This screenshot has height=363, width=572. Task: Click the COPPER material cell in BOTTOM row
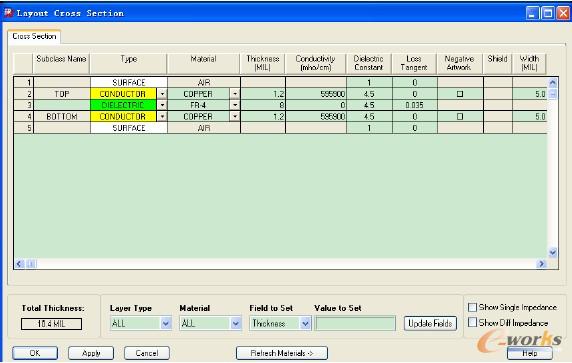[x=199, y=117]
